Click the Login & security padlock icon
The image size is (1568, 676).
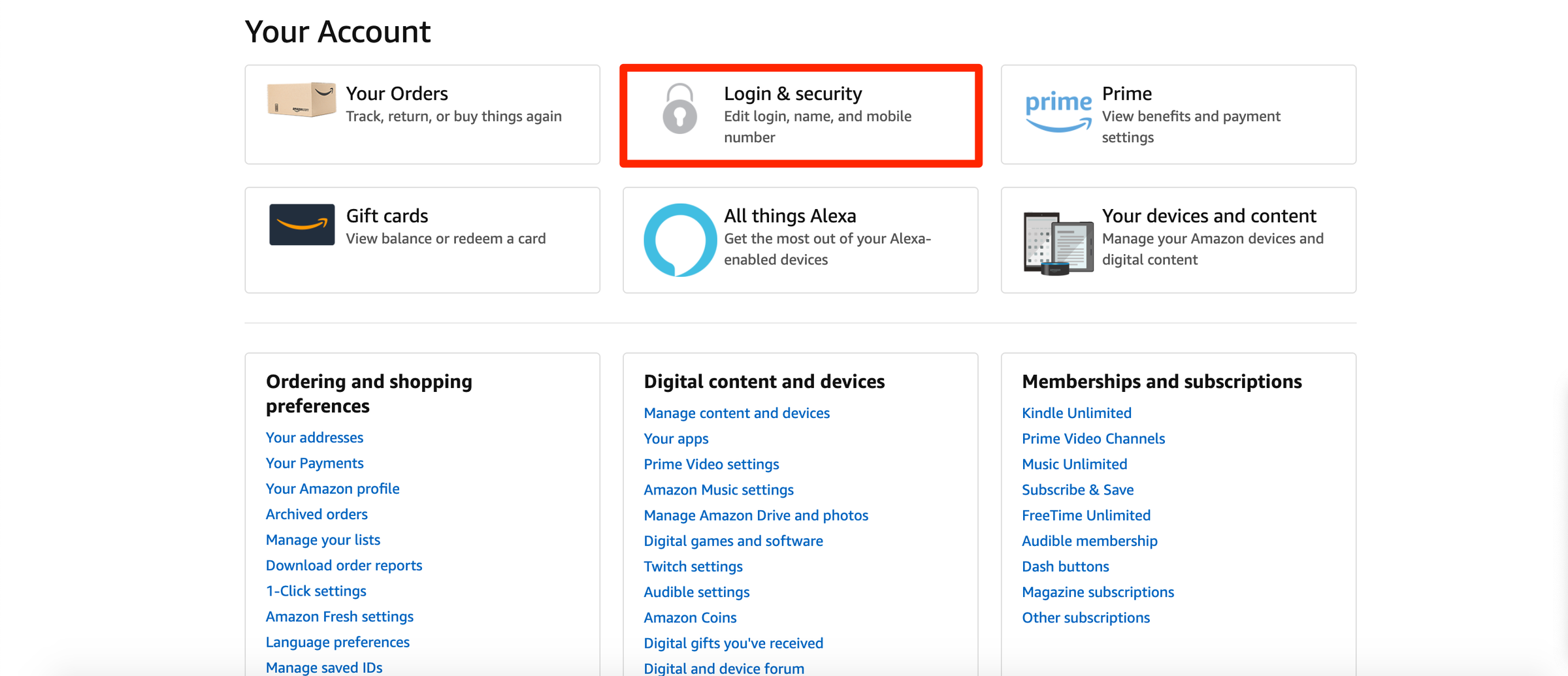coord(679,109)
